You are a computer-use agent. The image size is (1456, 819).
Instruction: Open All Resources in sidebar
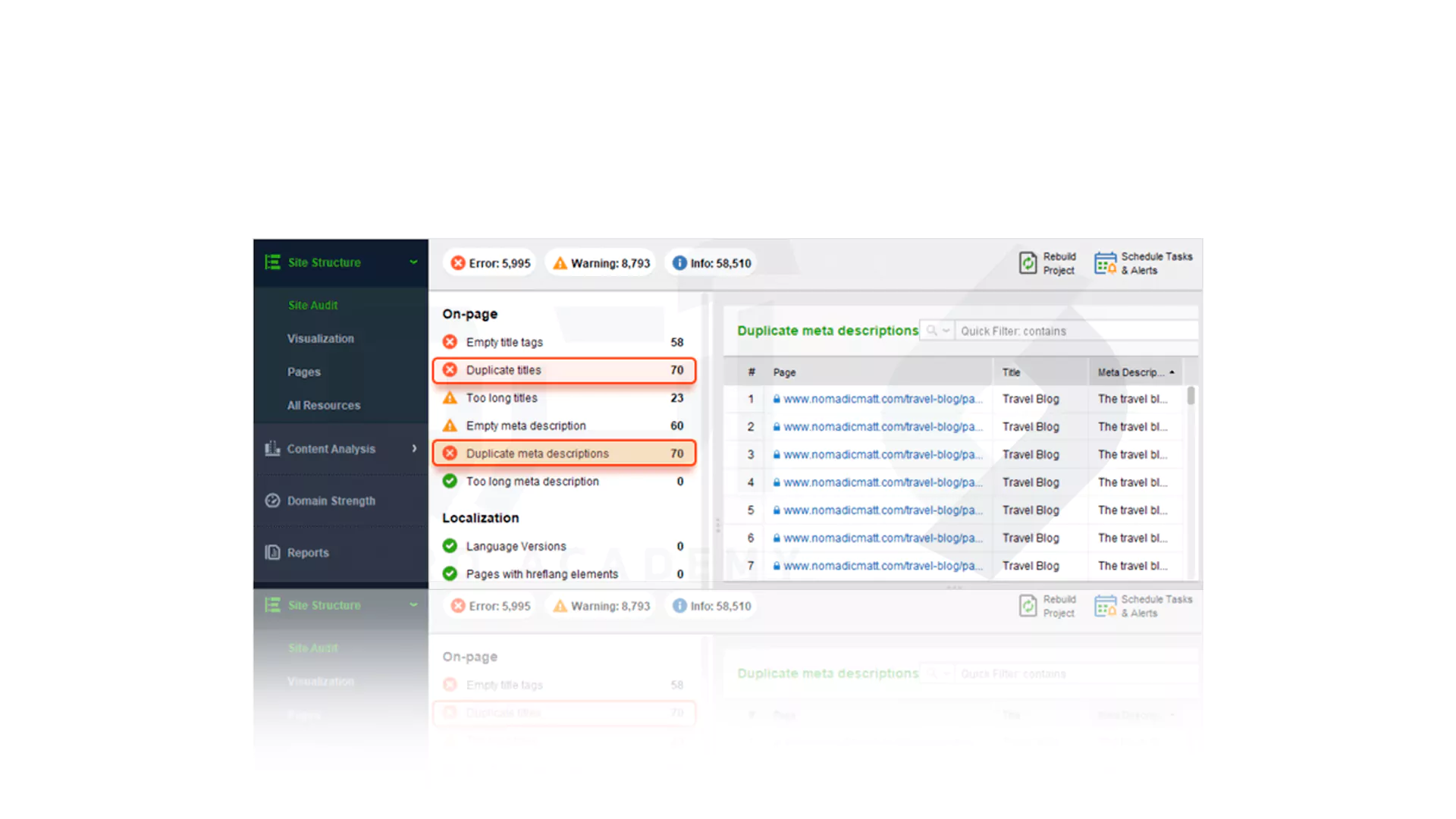[323, 405]
